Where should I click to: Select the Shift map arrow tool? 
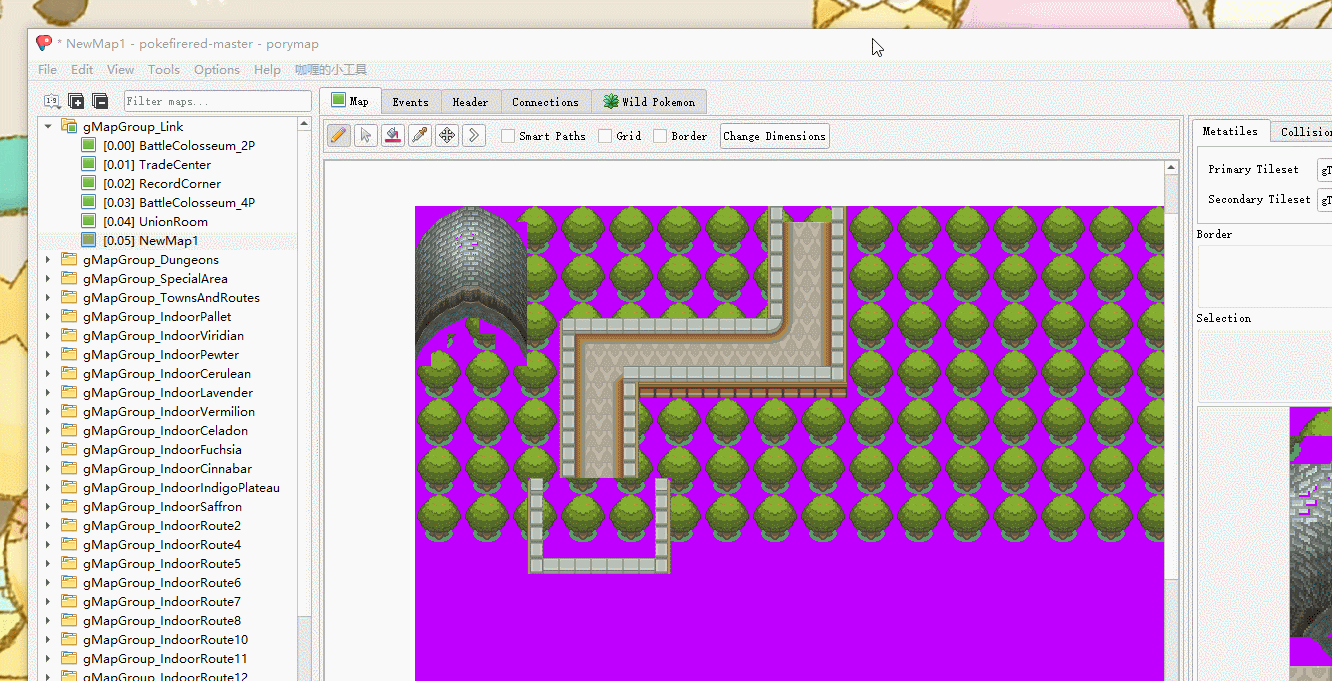[474, 135]
